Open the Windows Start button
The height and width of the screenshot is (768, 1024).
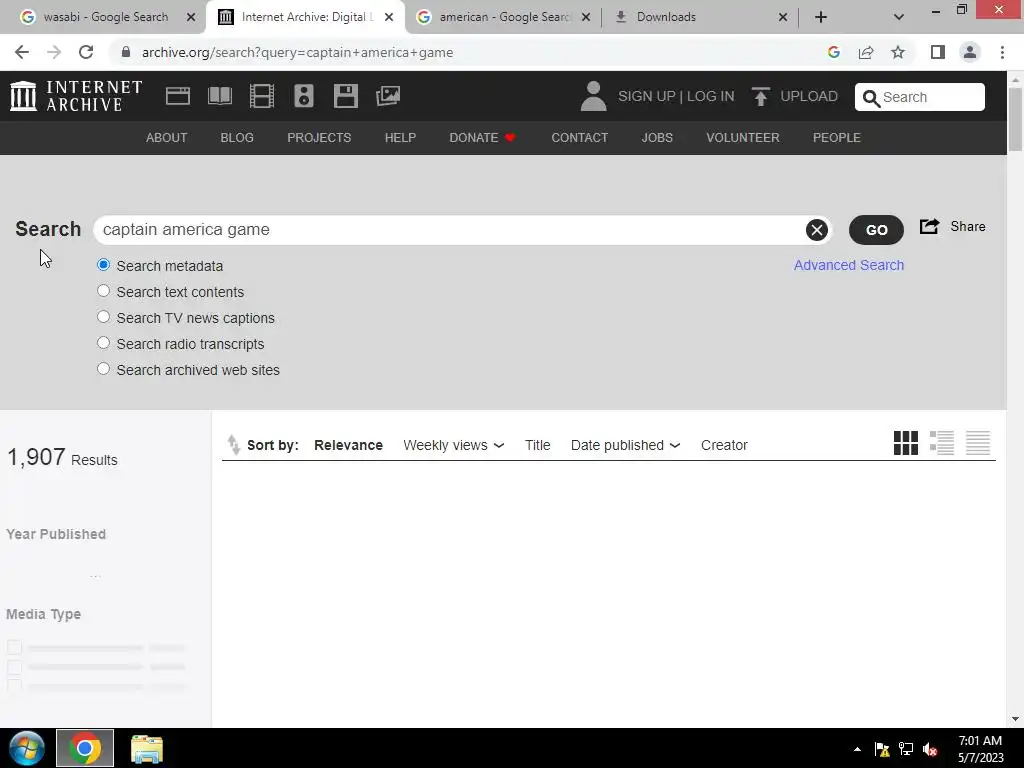pyautogui.click(x=26, y=748)
